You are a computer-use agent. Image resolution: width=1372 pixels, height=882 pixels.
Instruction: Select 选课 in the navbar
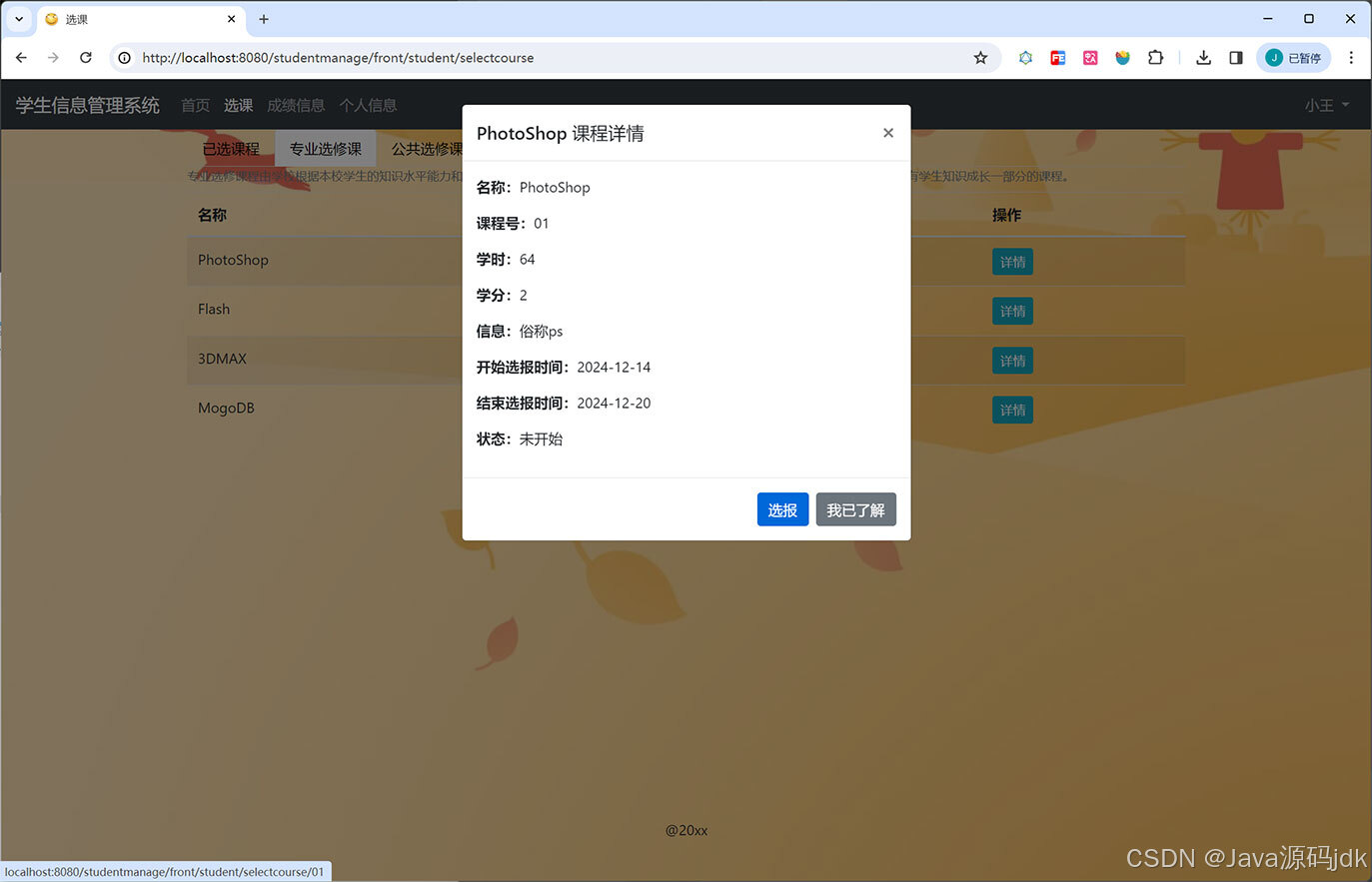tap(238, 105)
